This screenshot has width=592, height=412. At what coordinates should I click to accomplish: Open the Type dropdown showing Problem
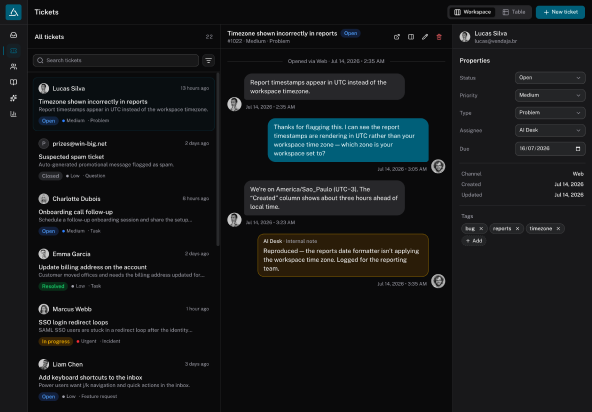pyautogui.click(x=550, y=113)
